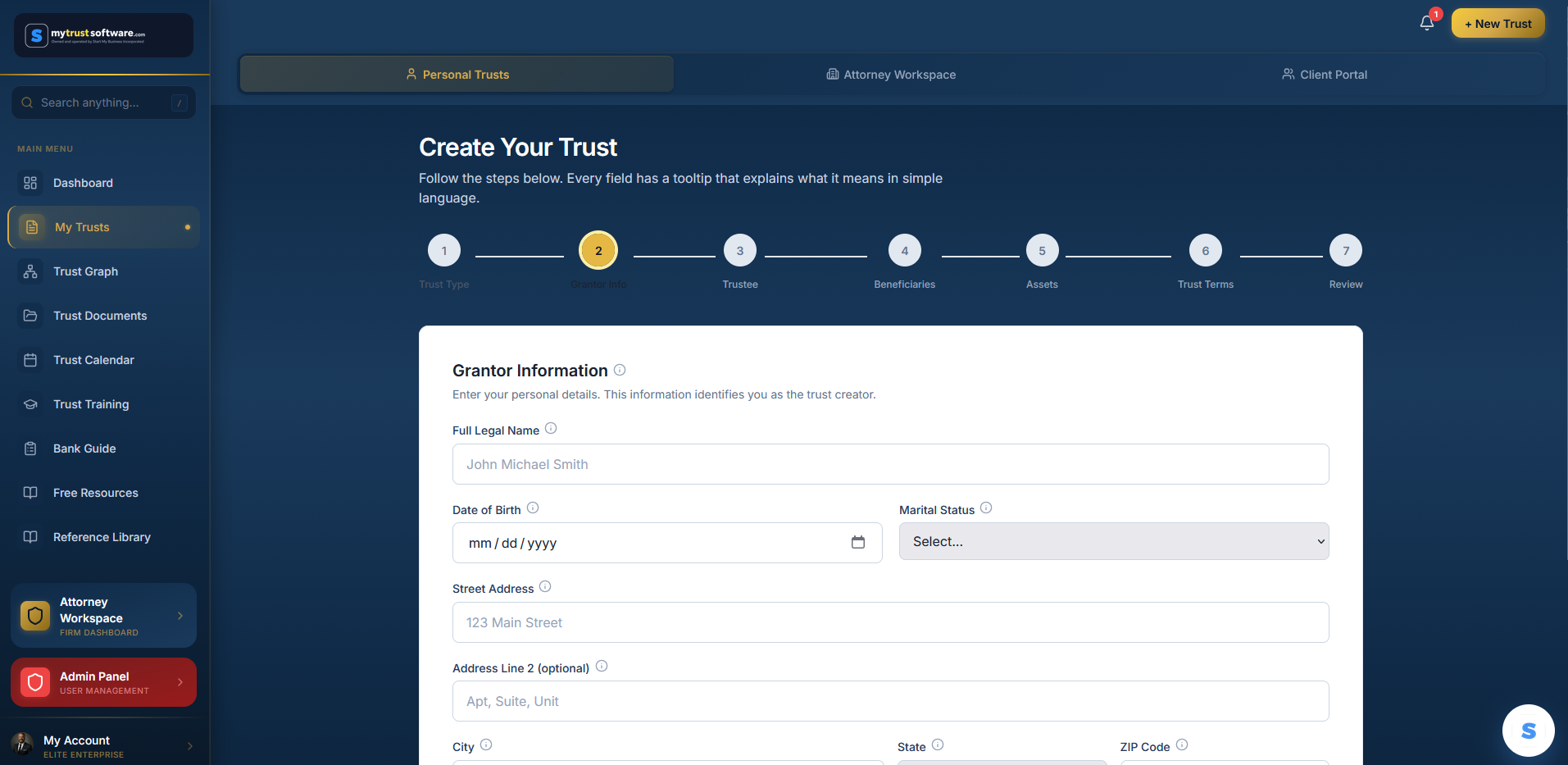Expand the Admin Panel chevron
Image resolution: width=1568 pixels, height=765 pixels.
180,682
